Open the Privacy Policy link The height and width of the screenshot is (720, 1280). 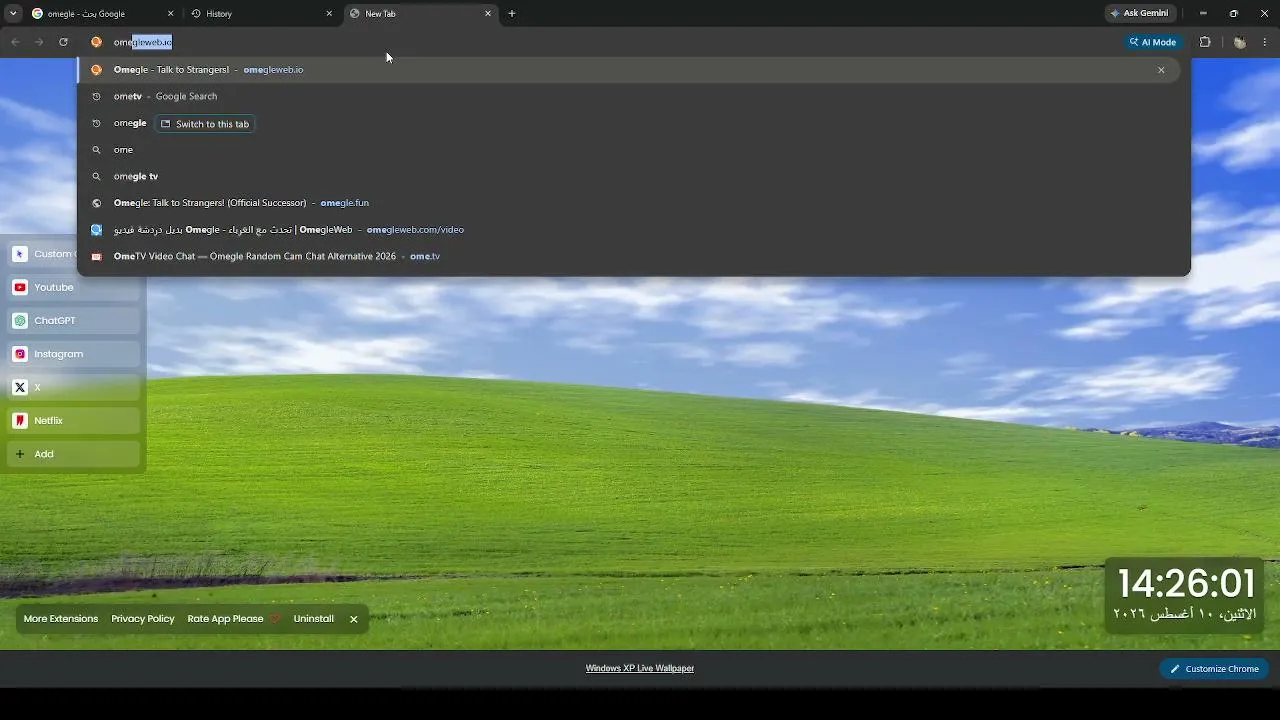[x=143, y=619]
